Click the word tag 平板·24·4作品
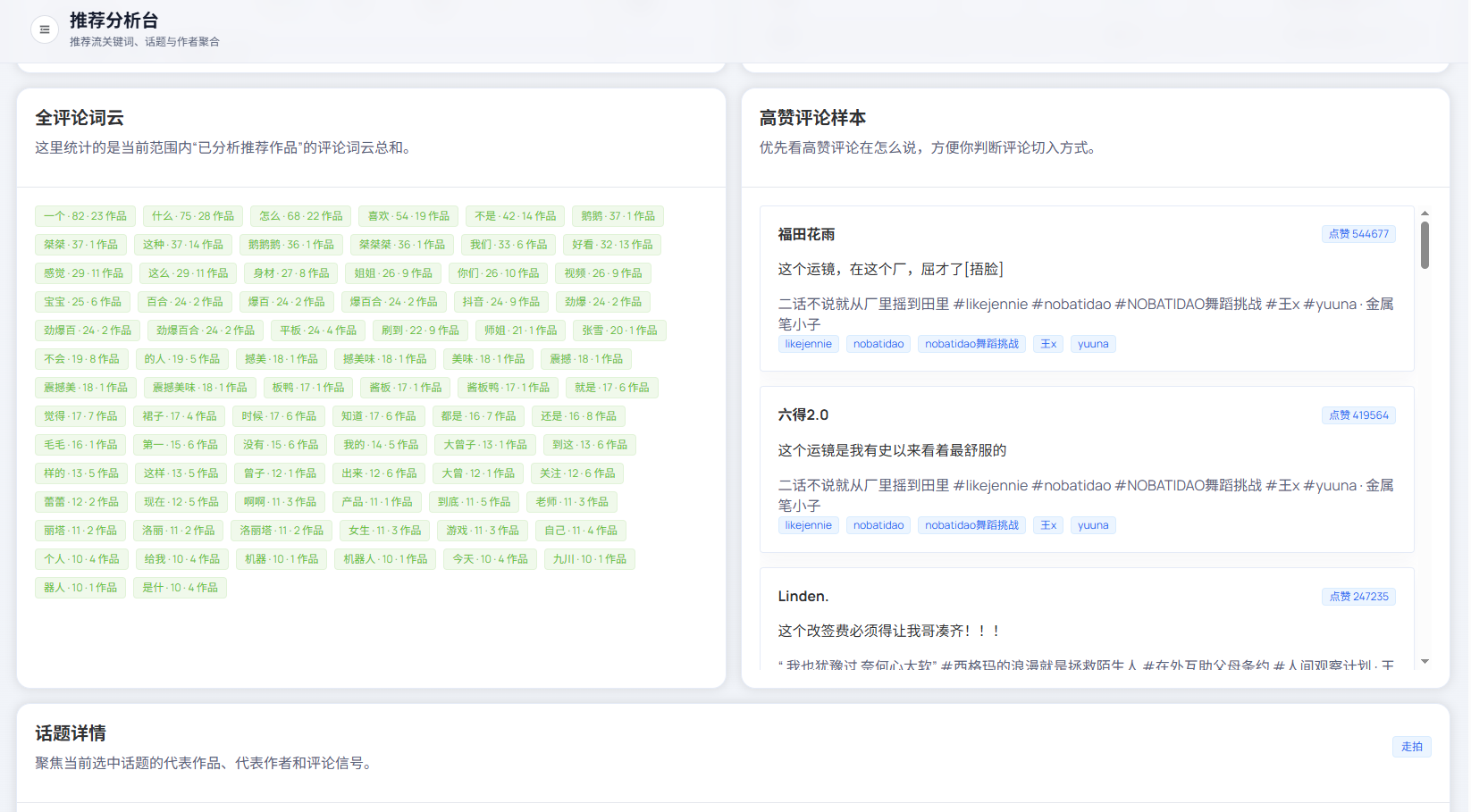Image resolution: width=1471 pixels, height=812 pixels. point(317,331)
